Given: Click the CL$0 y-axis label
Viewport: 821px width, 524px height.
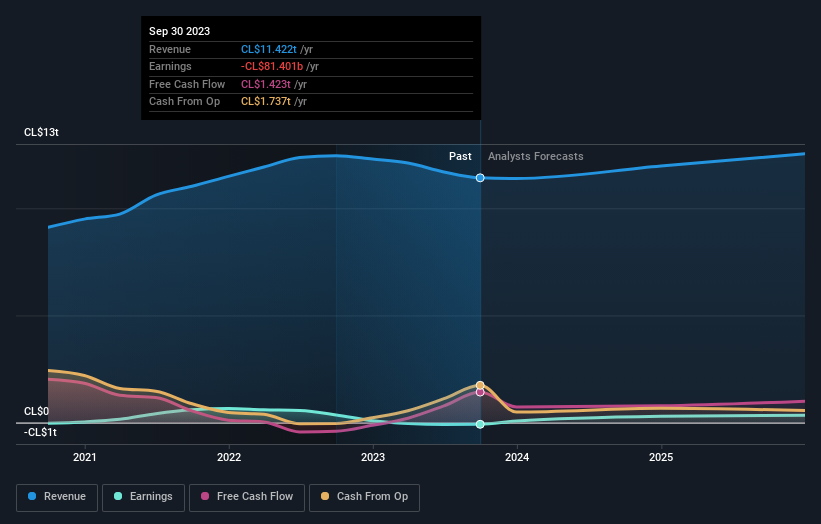Looking at the screenshot, I should pyautogui.click(x=36, y=411).
